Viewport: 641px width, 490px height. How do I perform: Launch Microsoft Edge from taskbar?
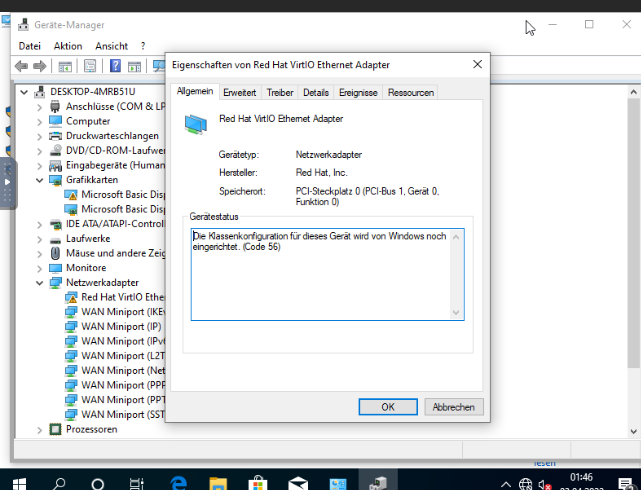point(179,483)
